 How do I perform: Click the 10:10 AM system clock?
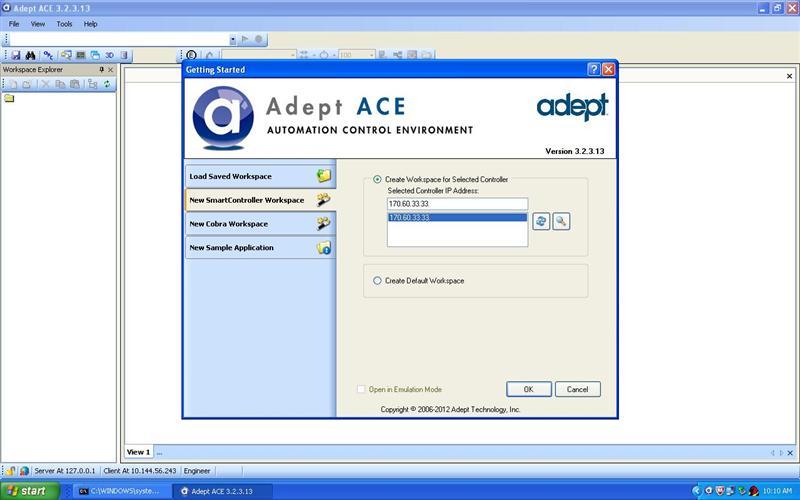point(778,491)
